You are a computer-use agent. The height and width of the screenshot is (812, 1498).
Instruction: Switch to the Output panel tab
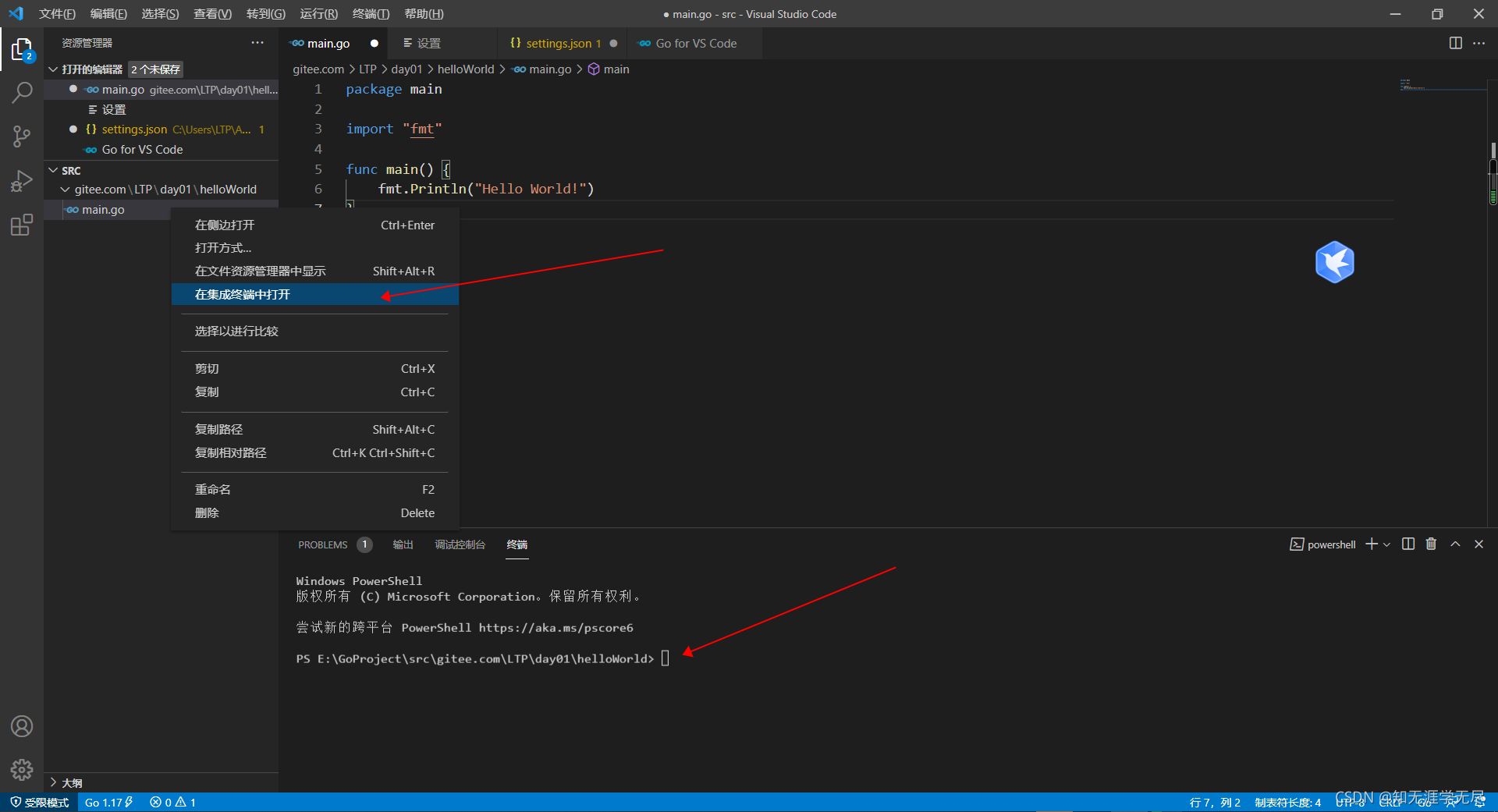tap(403, 544)
